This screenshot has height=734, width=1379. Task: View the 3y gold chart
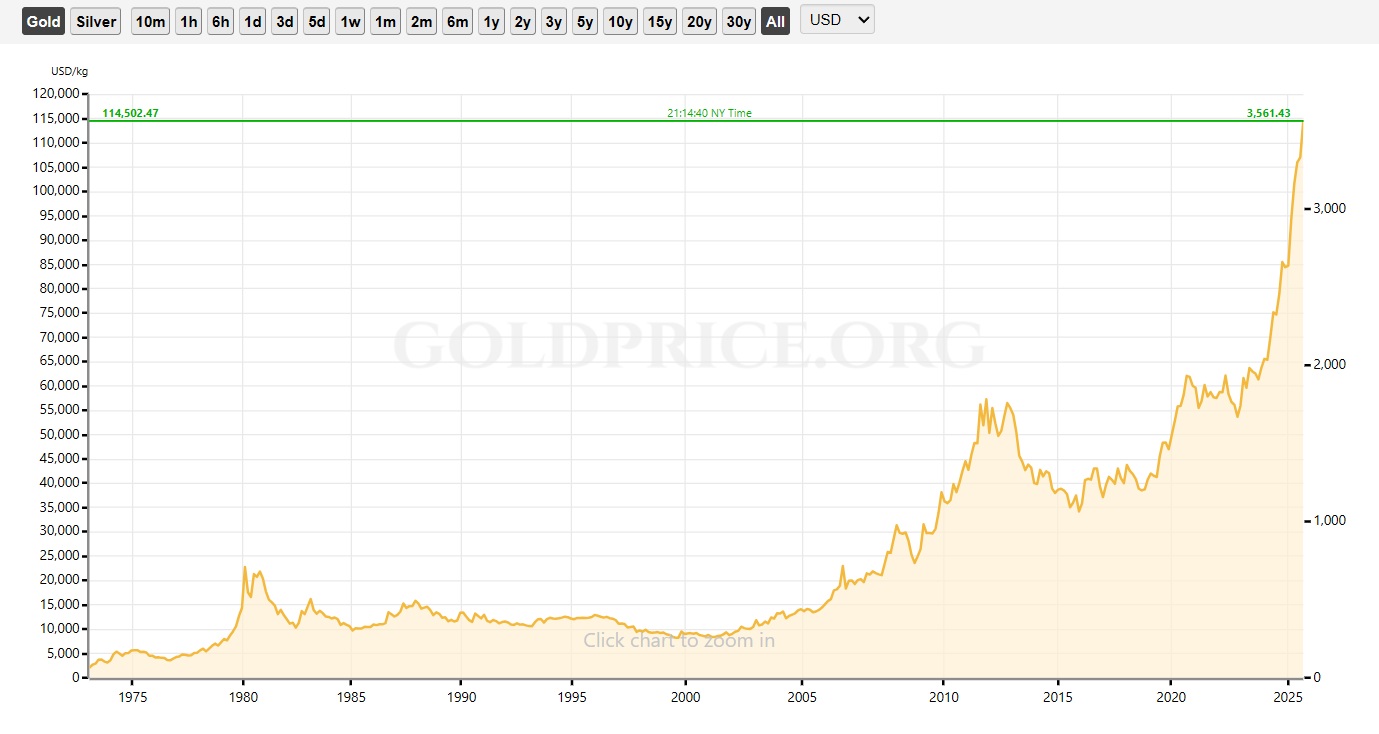(x=554, y=21)
